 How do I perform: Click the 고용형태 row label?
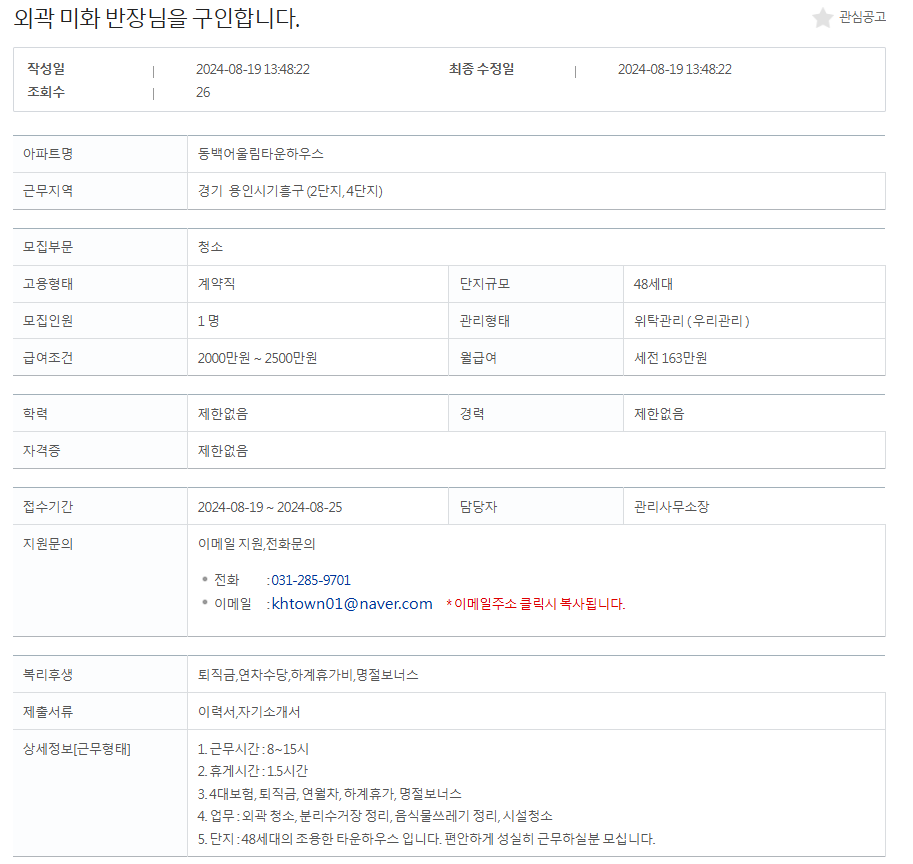[x=48, y=284]
